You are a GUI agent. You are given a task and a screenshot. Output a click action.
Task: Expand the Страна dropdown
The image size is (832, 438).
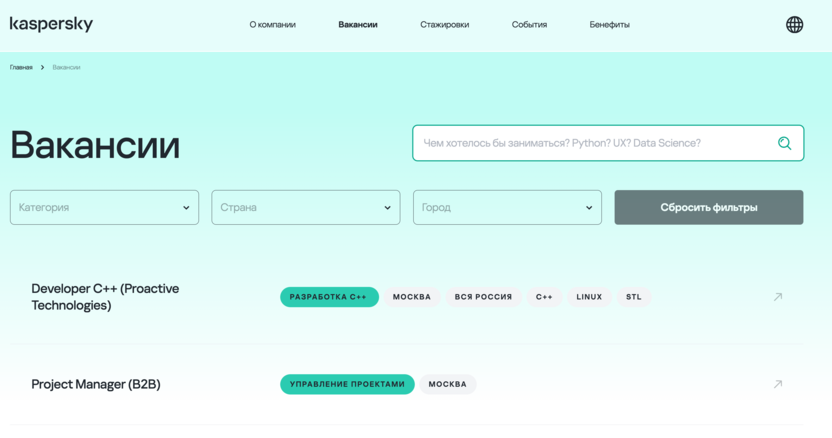coord(306,208)
